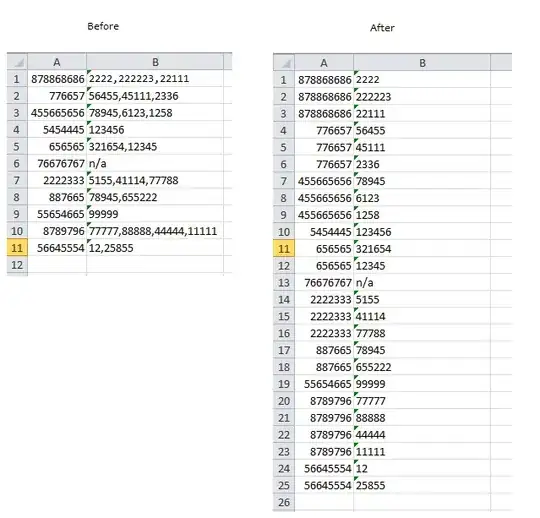Select cell 25855 in After row 25

click(x=422, y=485)
